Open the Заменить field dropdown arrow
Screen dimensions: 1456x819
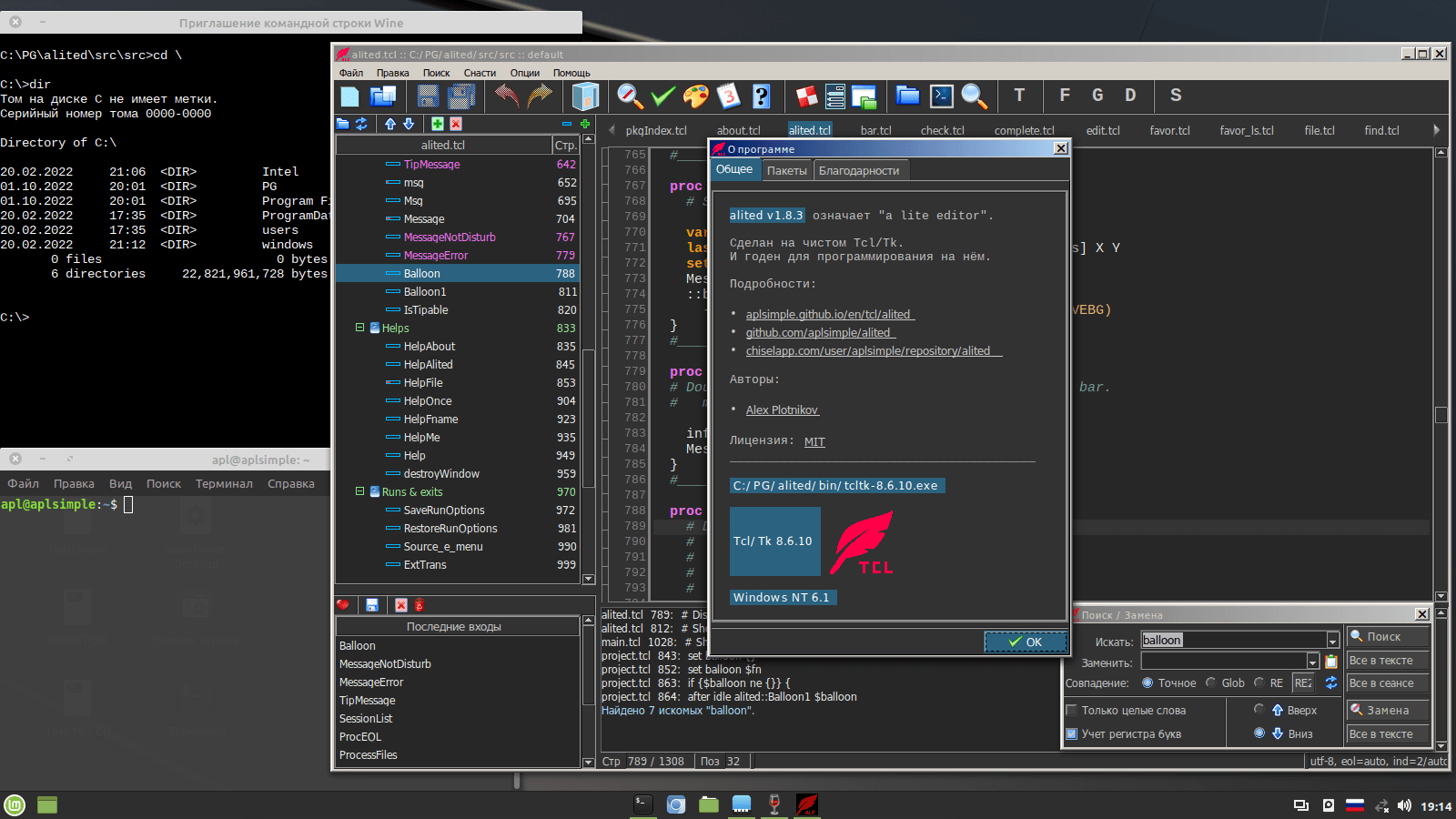click(x=1312, y=662)
